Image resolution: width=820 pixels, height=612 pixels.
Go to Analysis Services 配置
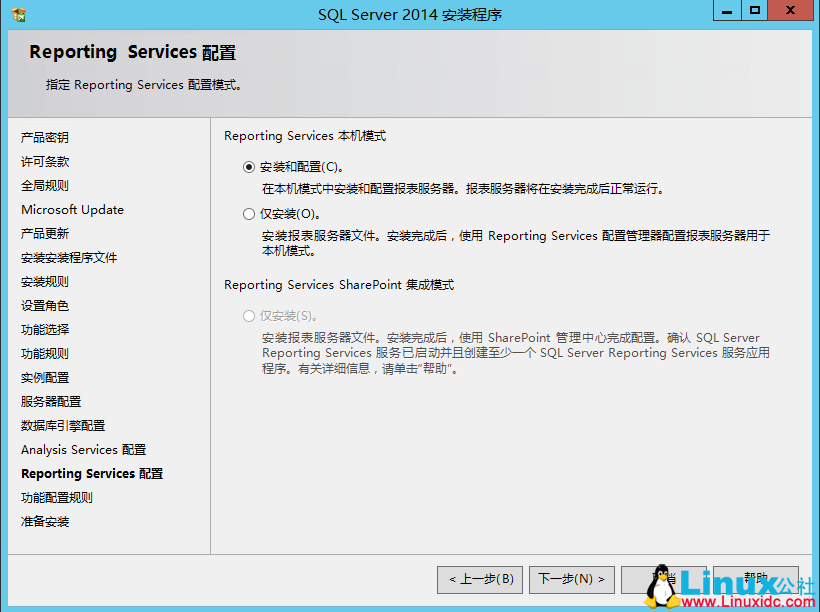[x=81, y=449]
